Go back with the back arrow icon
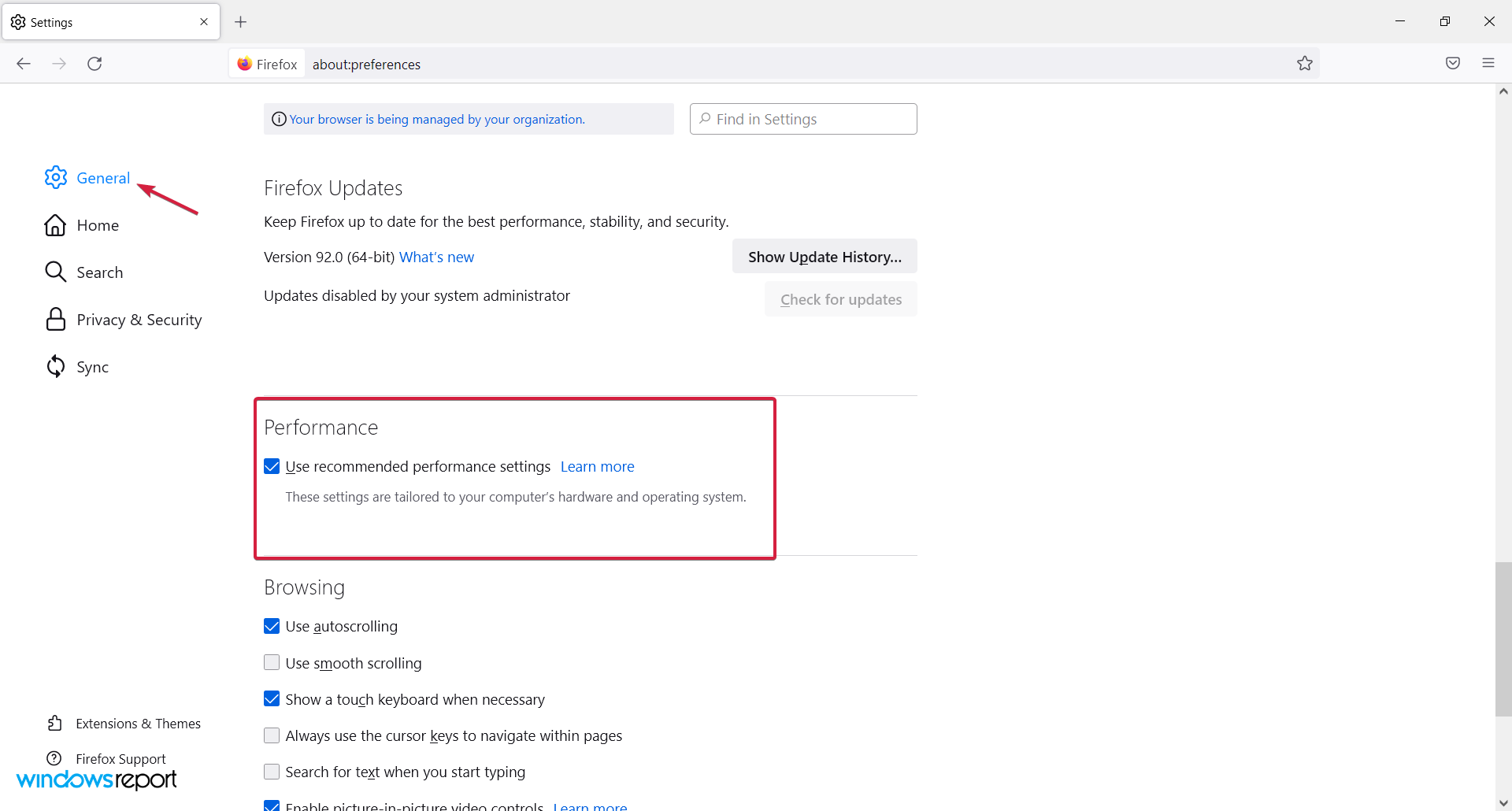The width and height of the screenshot is (1512, 811). click(24, 64)
